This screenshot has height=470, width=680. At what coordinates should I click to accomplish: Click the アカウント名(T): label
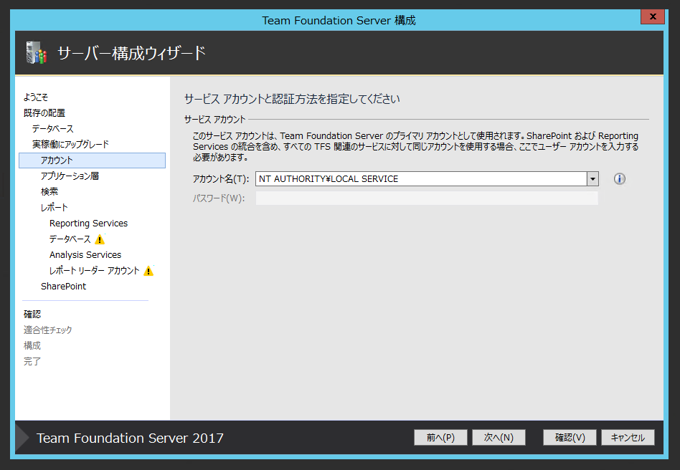tap(221, 179)
